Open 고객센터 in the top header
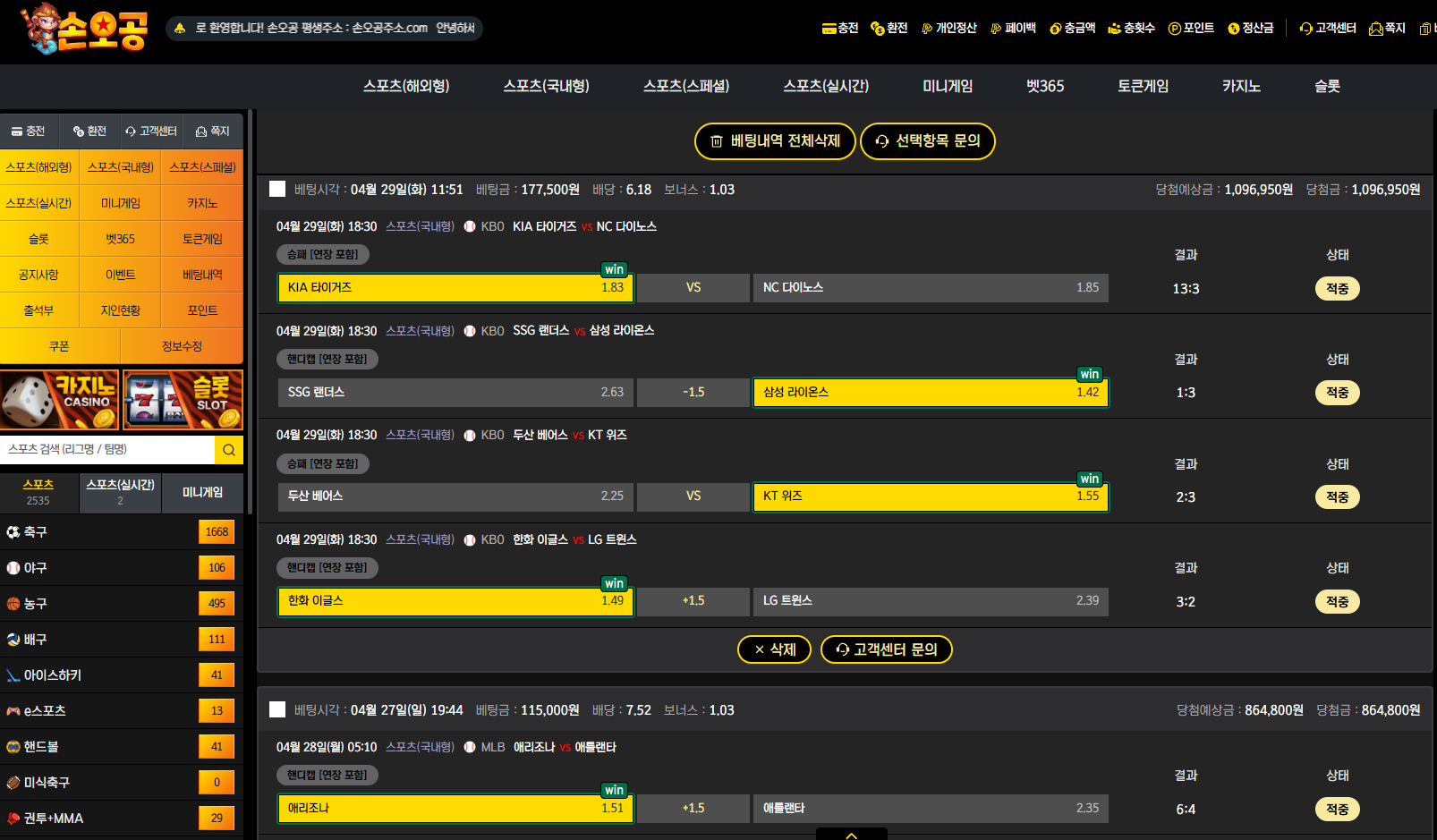 (x=1328, y=29)
